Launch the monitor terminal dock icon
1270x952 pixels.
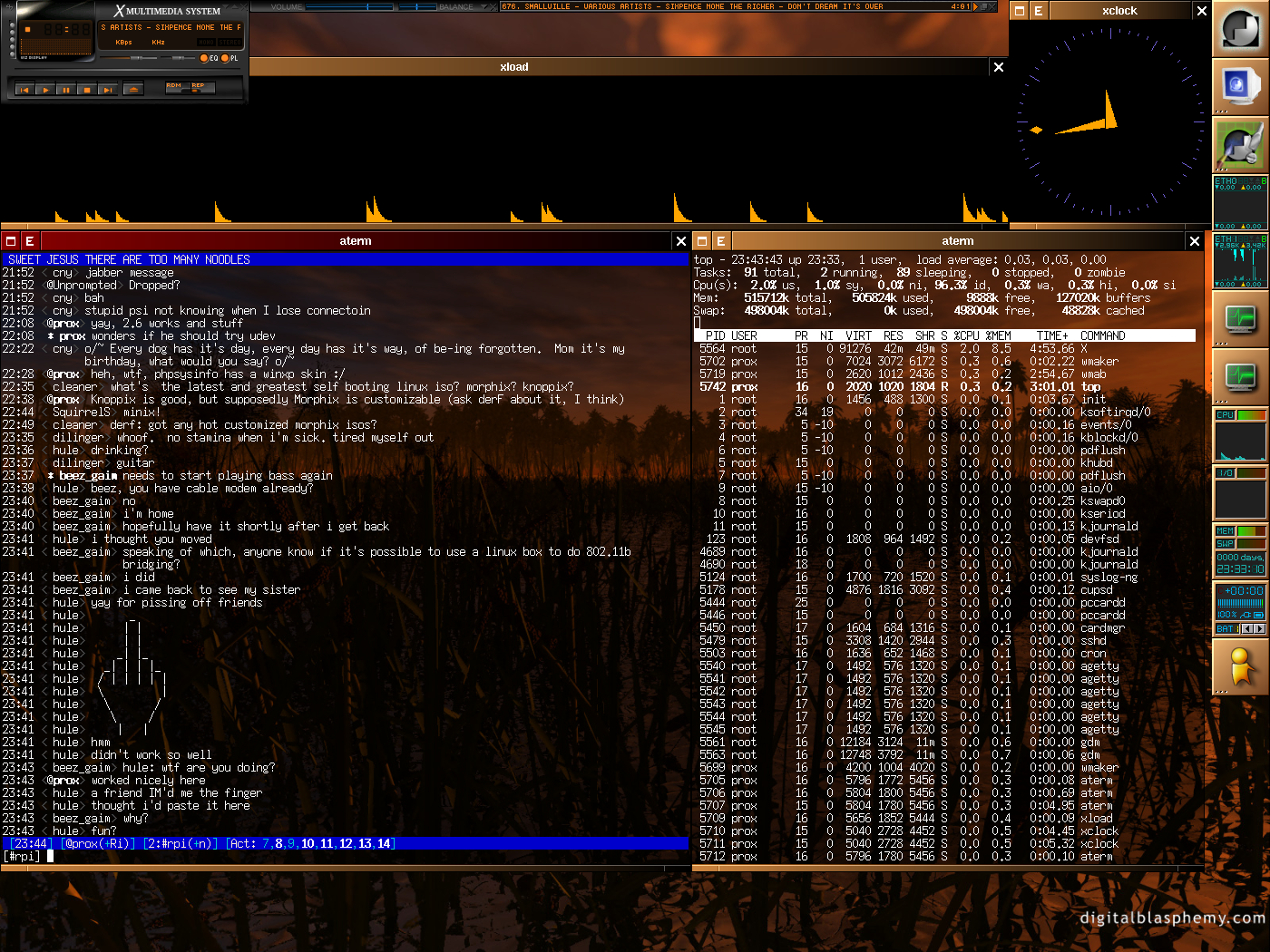tap(1240, 87)
